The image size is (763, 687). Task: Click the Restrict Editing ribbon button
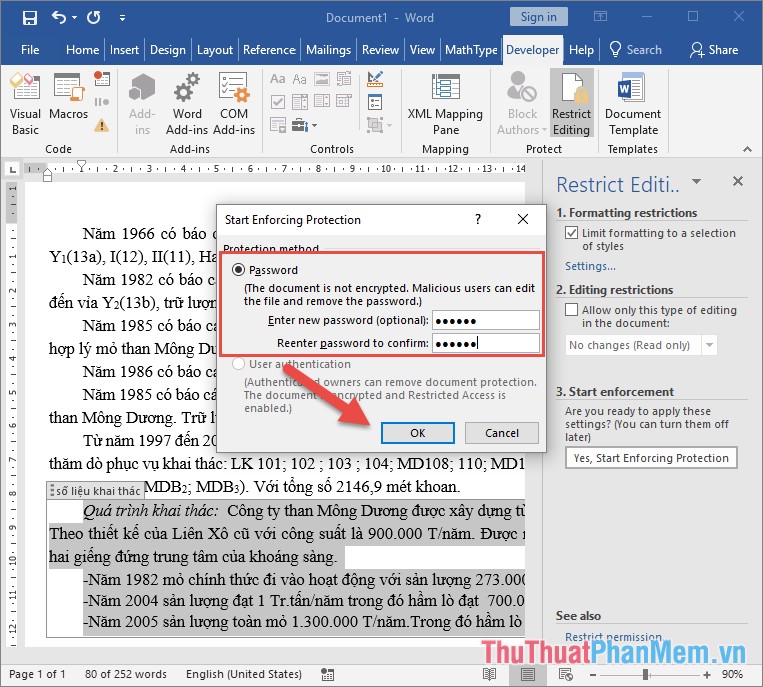pos(571,104)
